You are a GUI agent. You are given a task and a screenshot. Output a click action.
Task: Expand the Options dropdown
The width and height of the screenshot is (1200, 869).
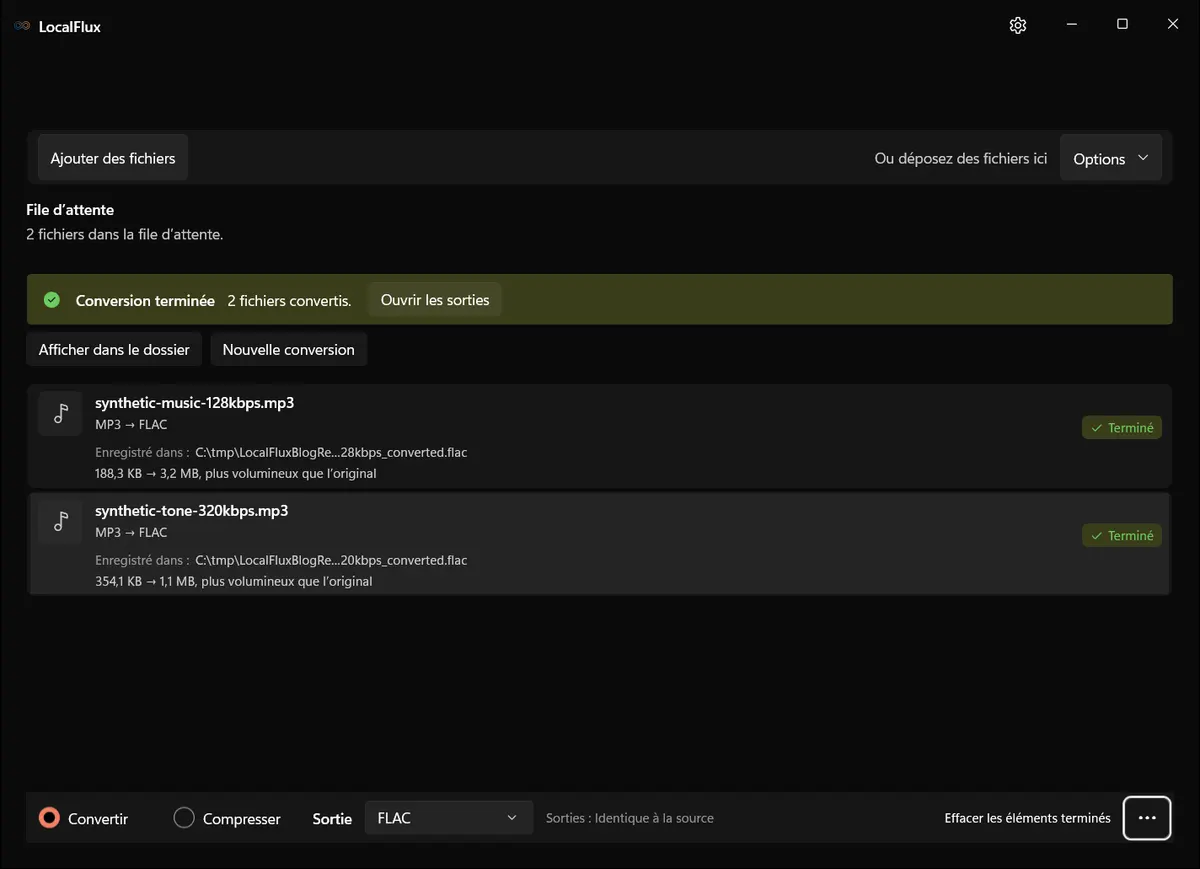pyautogui.click(x=1111, y=159)
